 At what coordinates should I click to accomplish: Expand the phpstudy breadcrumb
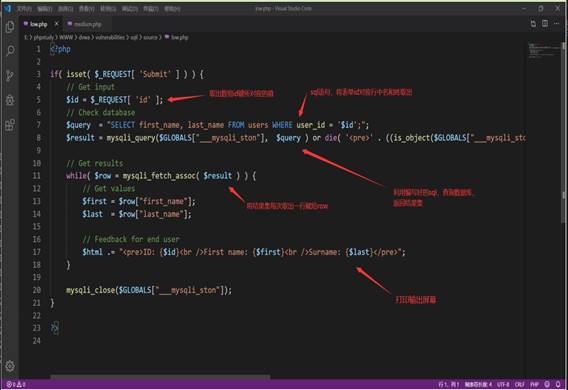click(43, 37)
